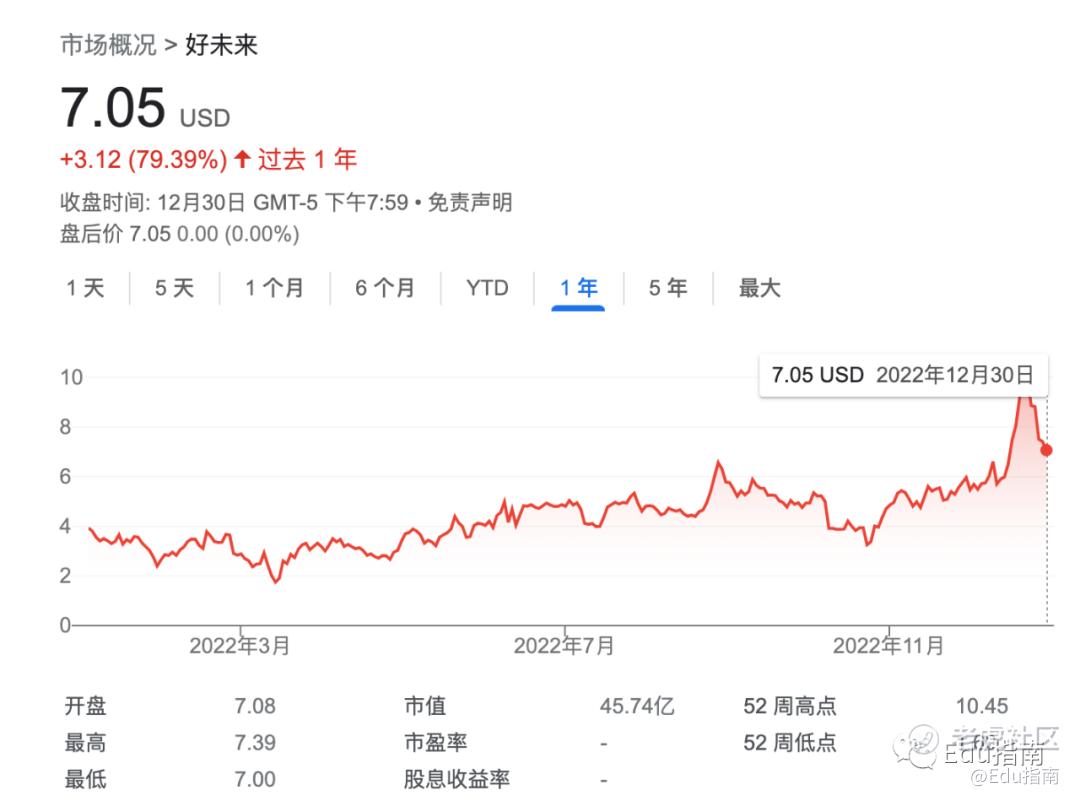Open the 市场概况 breadcrumb link
The image size is (1080, 801).
point(109,45)
